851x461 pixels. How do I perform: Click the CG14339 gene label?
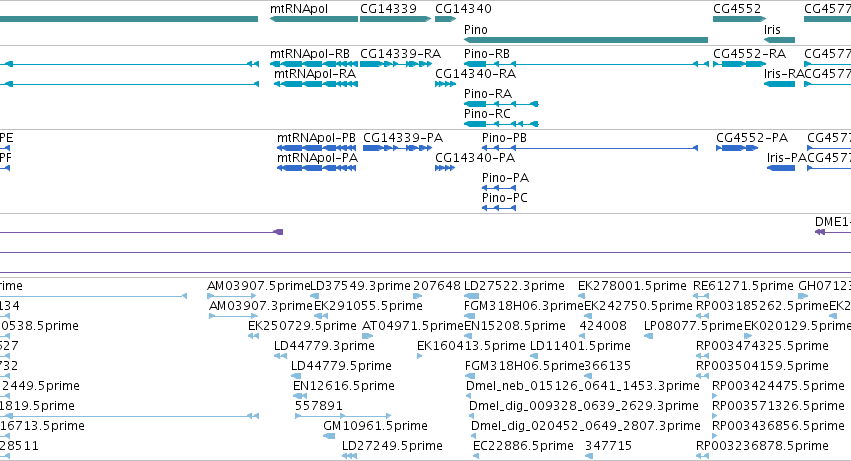[x=389, y=9]
